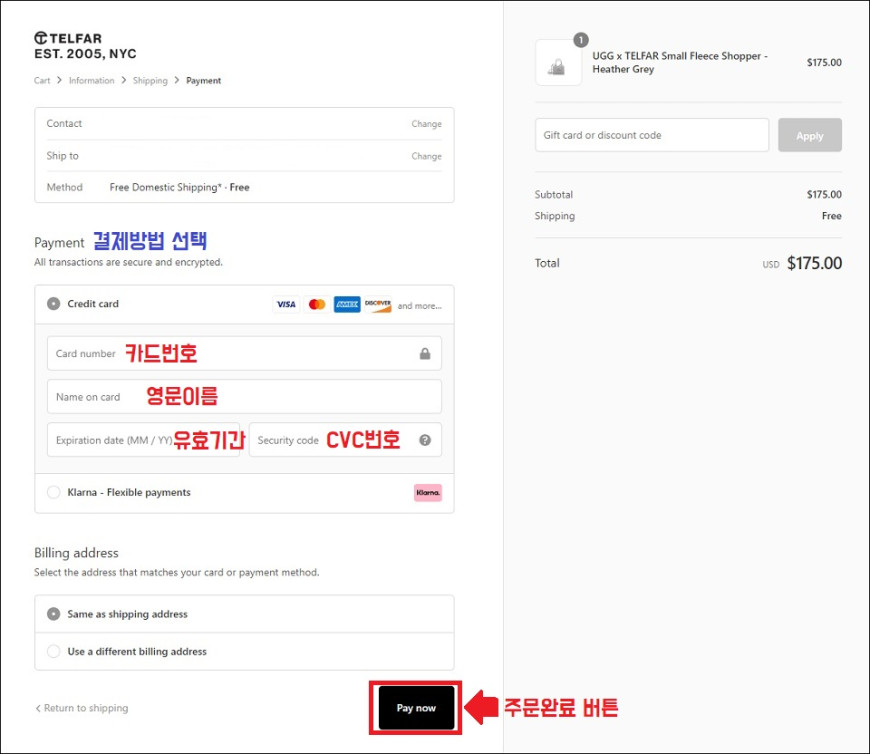870x754 pixels.
Task: Click the product quantity badge
Action: (581, 40)
